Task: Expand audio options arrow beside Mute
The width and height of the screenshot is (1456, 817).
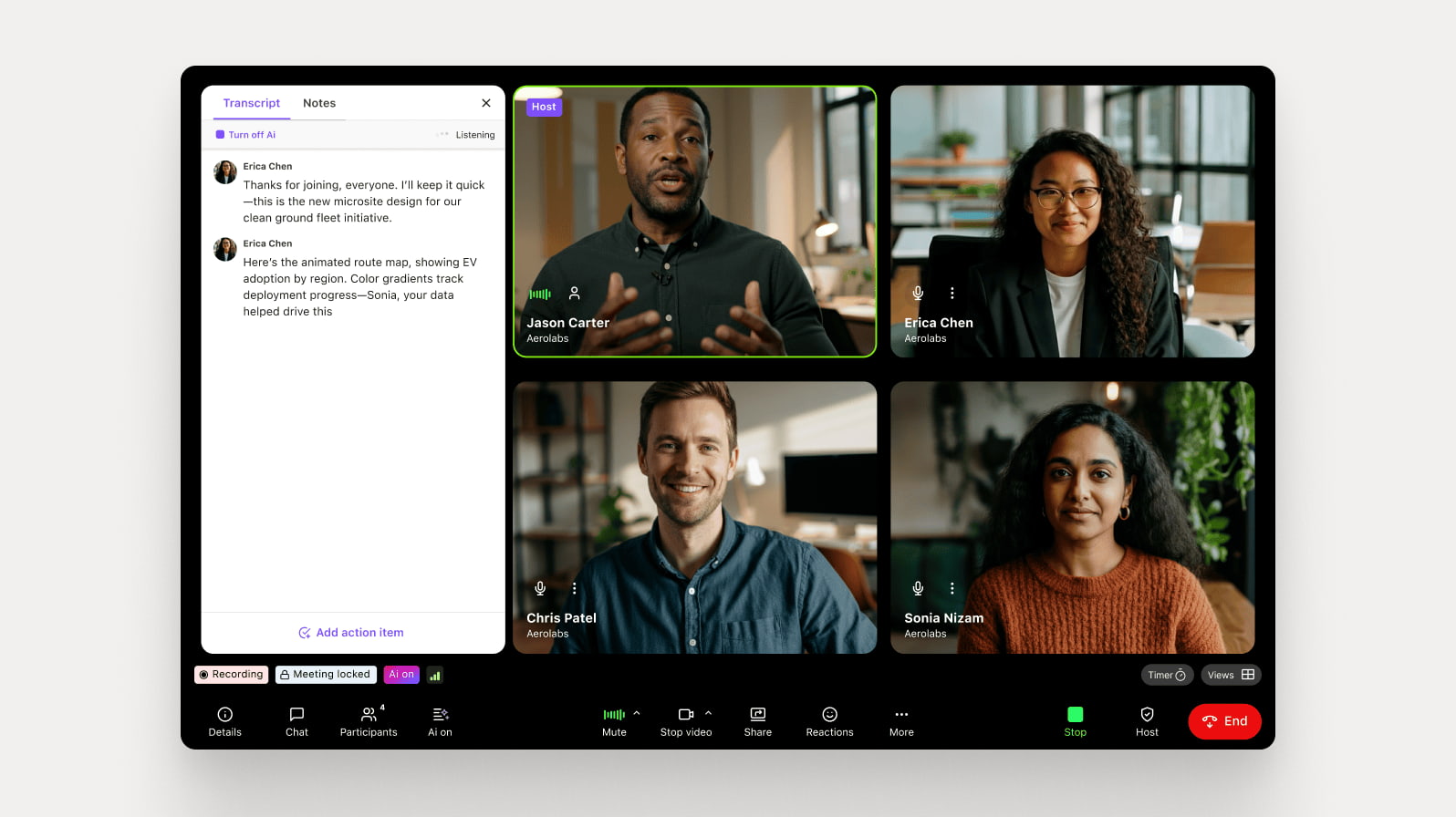Action: pyautogui.click(x=637, y=713)
